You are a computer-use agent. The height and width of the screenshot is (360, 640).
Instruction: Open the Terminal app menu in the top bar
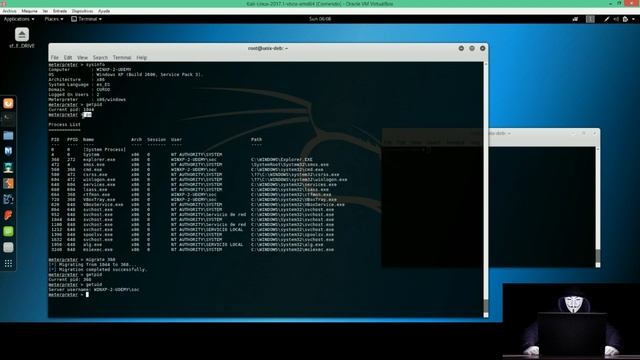point(87,19)
